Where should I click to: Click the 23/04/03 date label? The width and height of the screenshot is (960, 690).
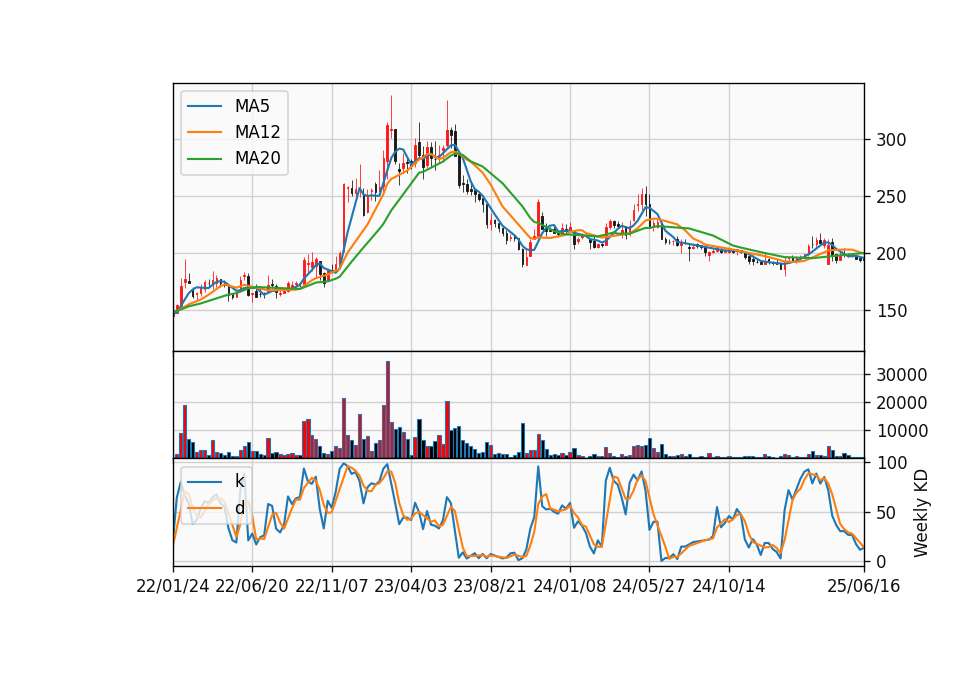pyautogui.click(x=411, y=586)
